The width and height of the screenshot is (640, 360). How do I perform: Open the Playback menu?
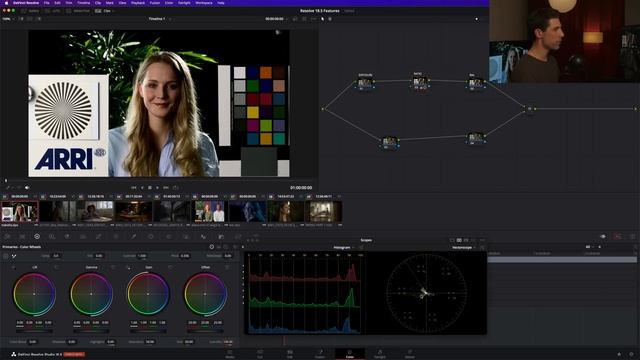pyautogui.click(x=138, y=2)
